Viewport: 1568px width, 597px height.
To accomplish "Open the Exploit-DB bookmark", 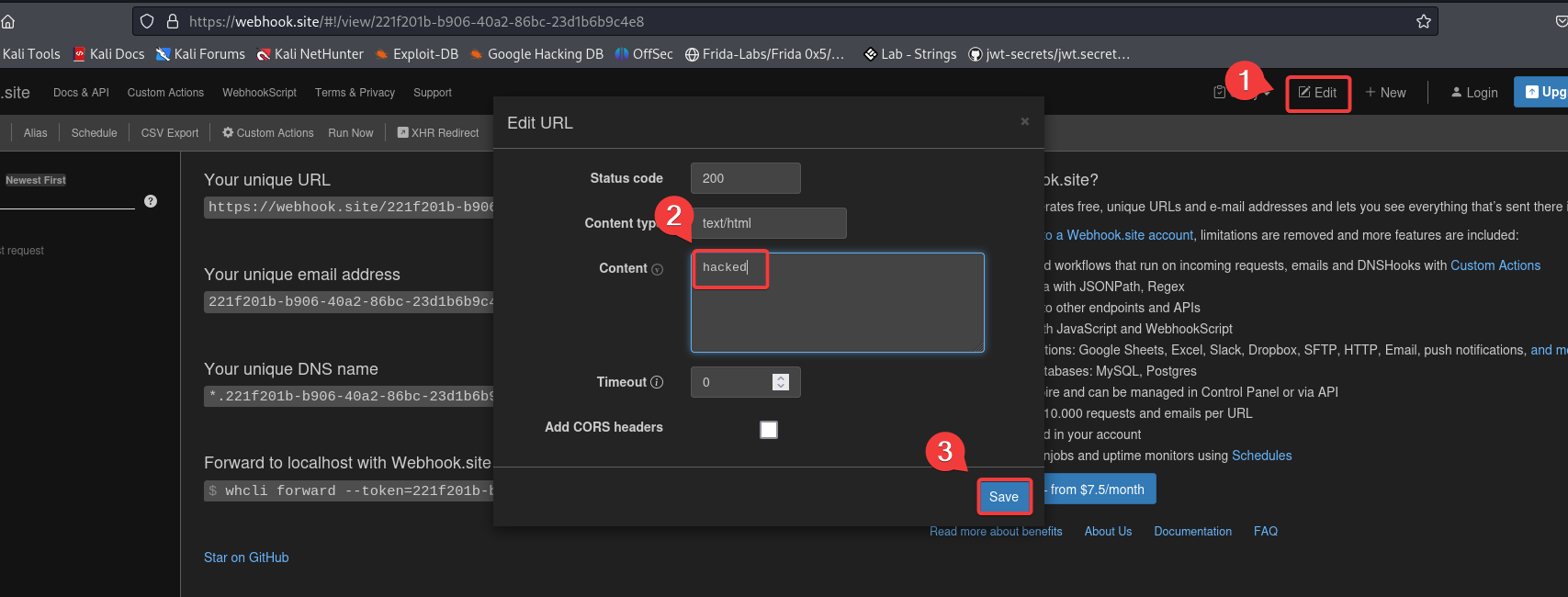I will pos(417,54).
